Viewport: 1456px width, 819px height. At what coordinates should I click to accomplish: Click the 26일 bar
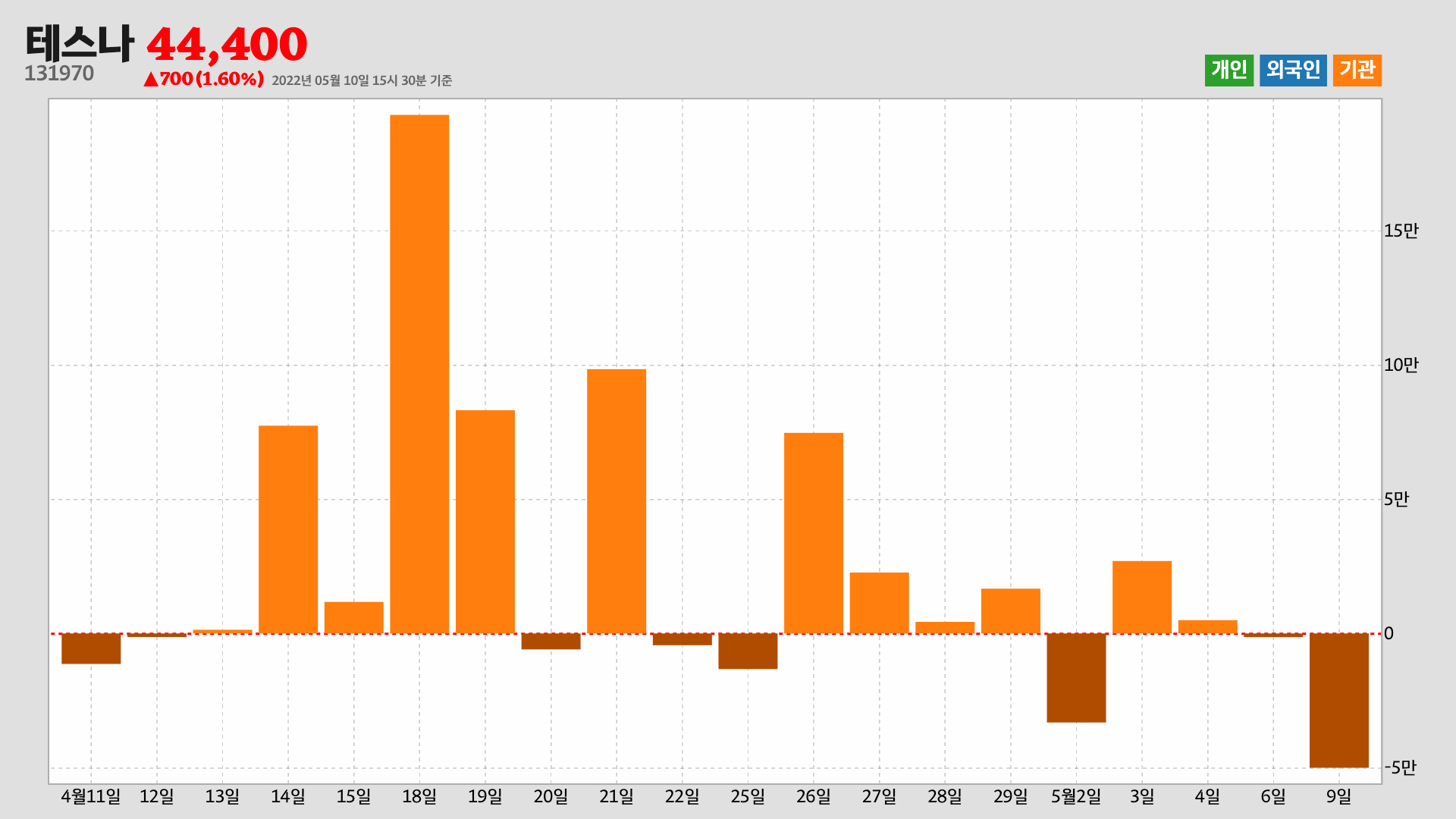pos(814,533)
